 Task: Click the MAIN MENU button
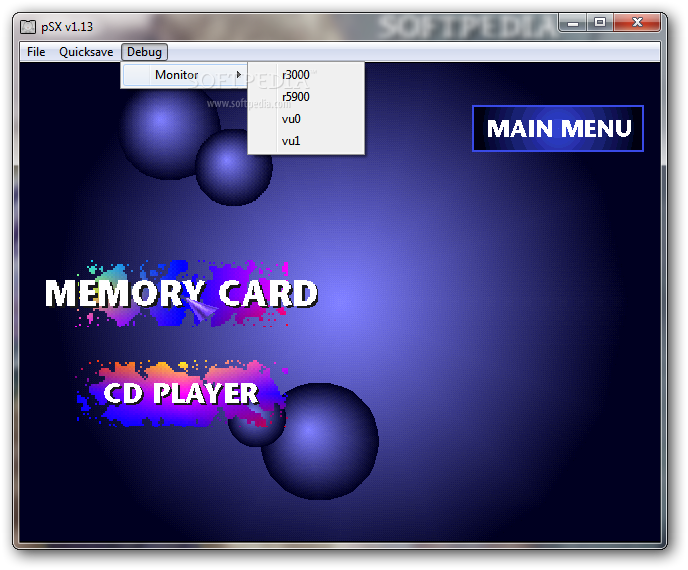558,129
